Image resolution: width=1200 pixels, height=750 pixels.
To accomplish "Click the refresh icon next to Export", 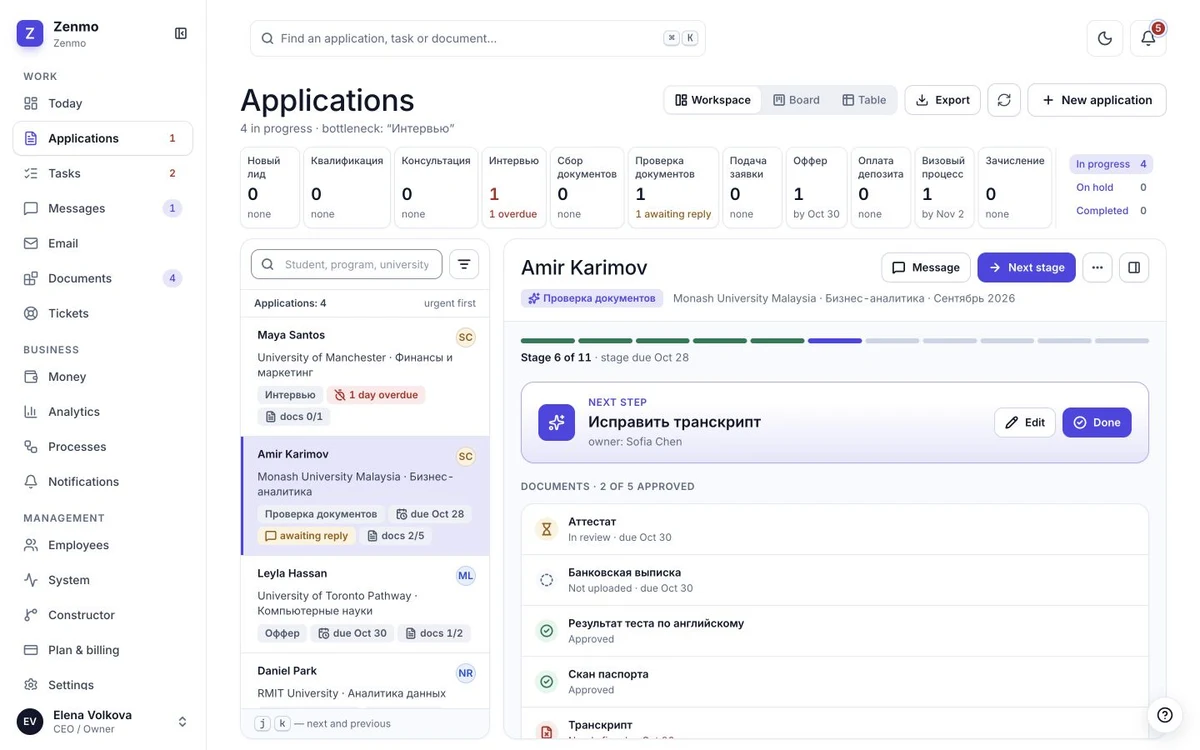I will coord(1004,100).
